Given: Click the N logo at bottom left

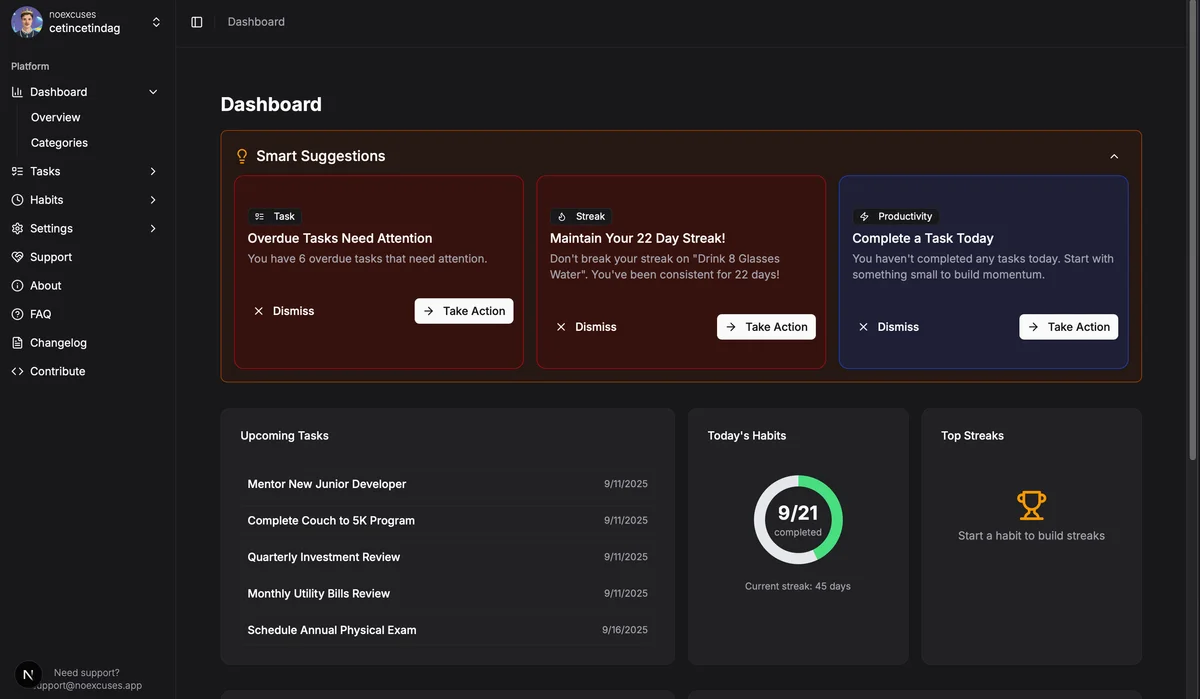Looking at the screenshot, I should coord(29,675).
